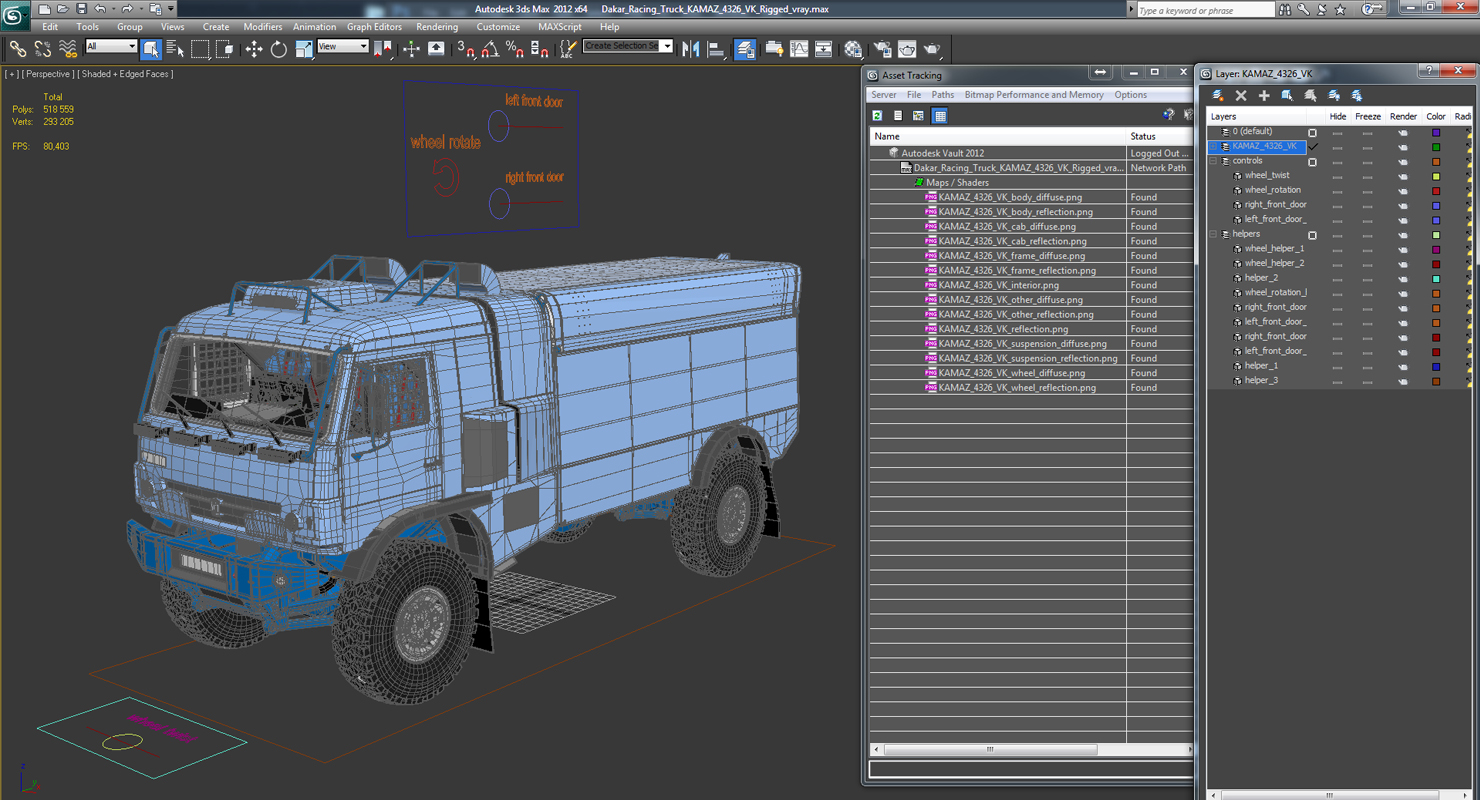Click the Mirror tool

(x=691, y=48)
